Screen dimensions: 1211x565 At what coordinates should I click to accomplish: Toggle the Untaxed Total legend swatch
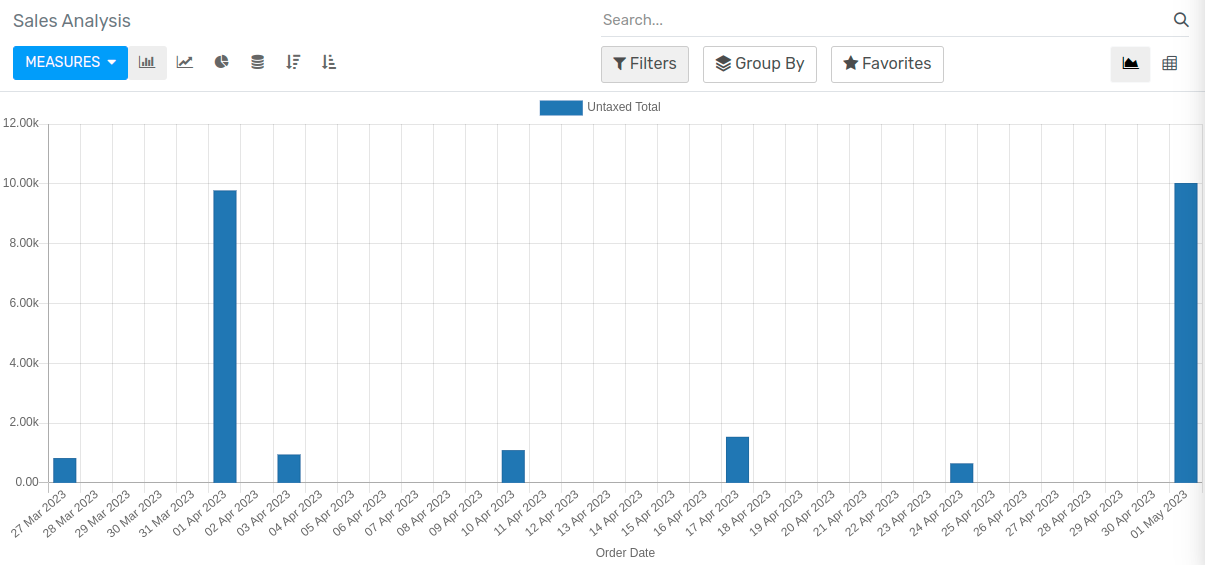pos(561,108)
